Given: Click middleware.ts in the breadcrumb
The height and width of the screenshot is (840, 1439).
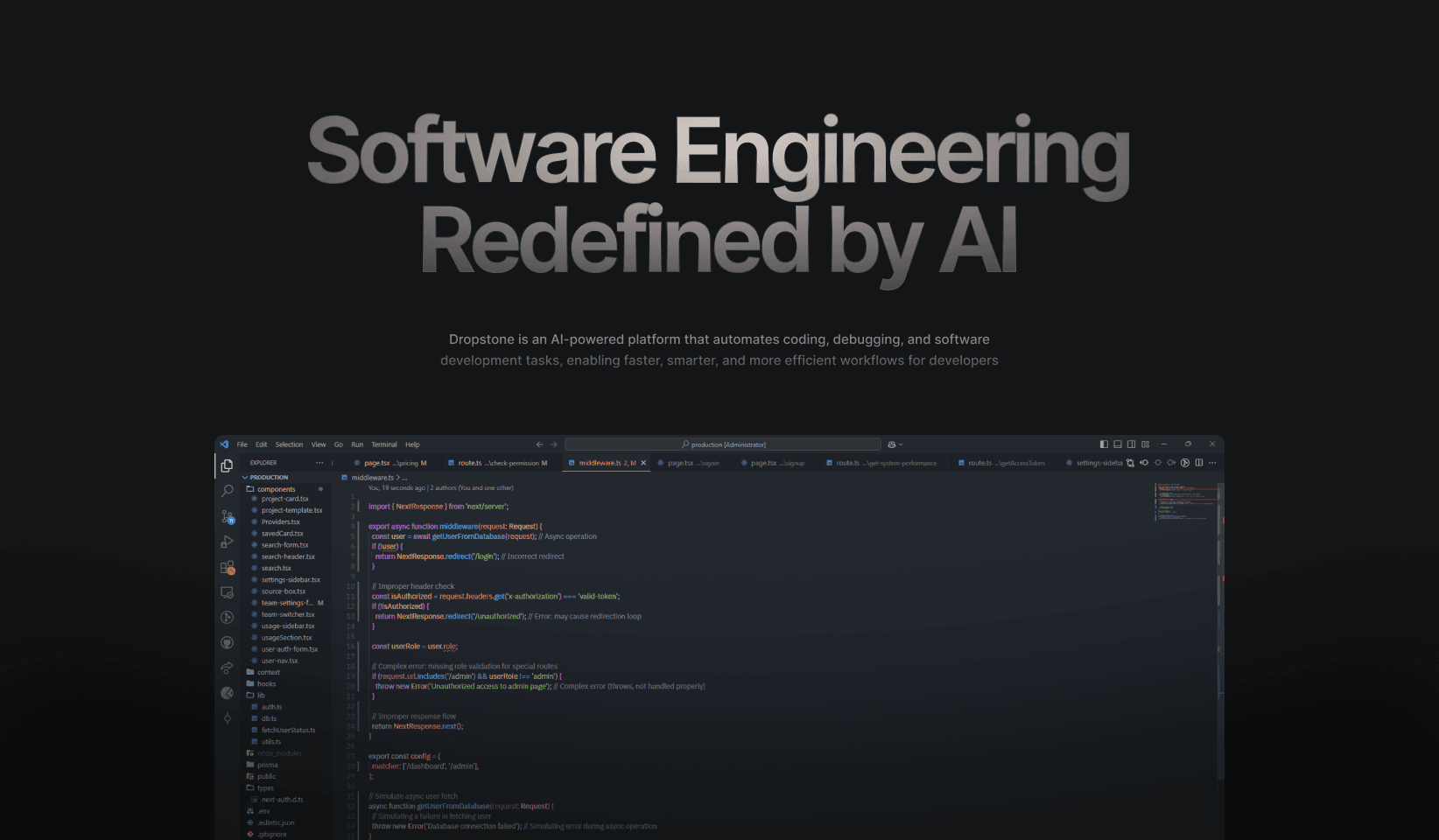Looking at the screenshot, I should click(373, 478).
